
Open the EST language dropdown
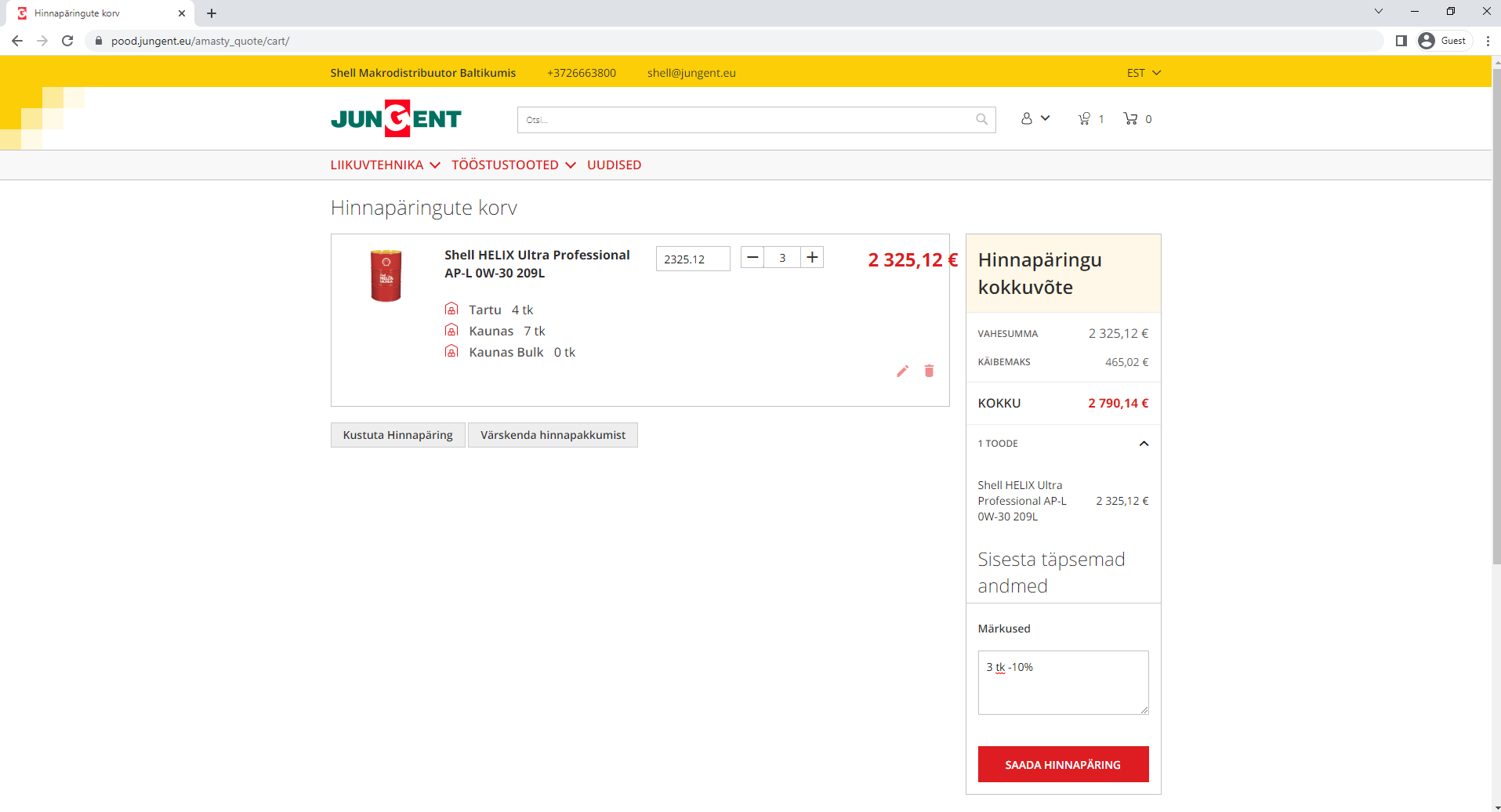click(1143, 73)
